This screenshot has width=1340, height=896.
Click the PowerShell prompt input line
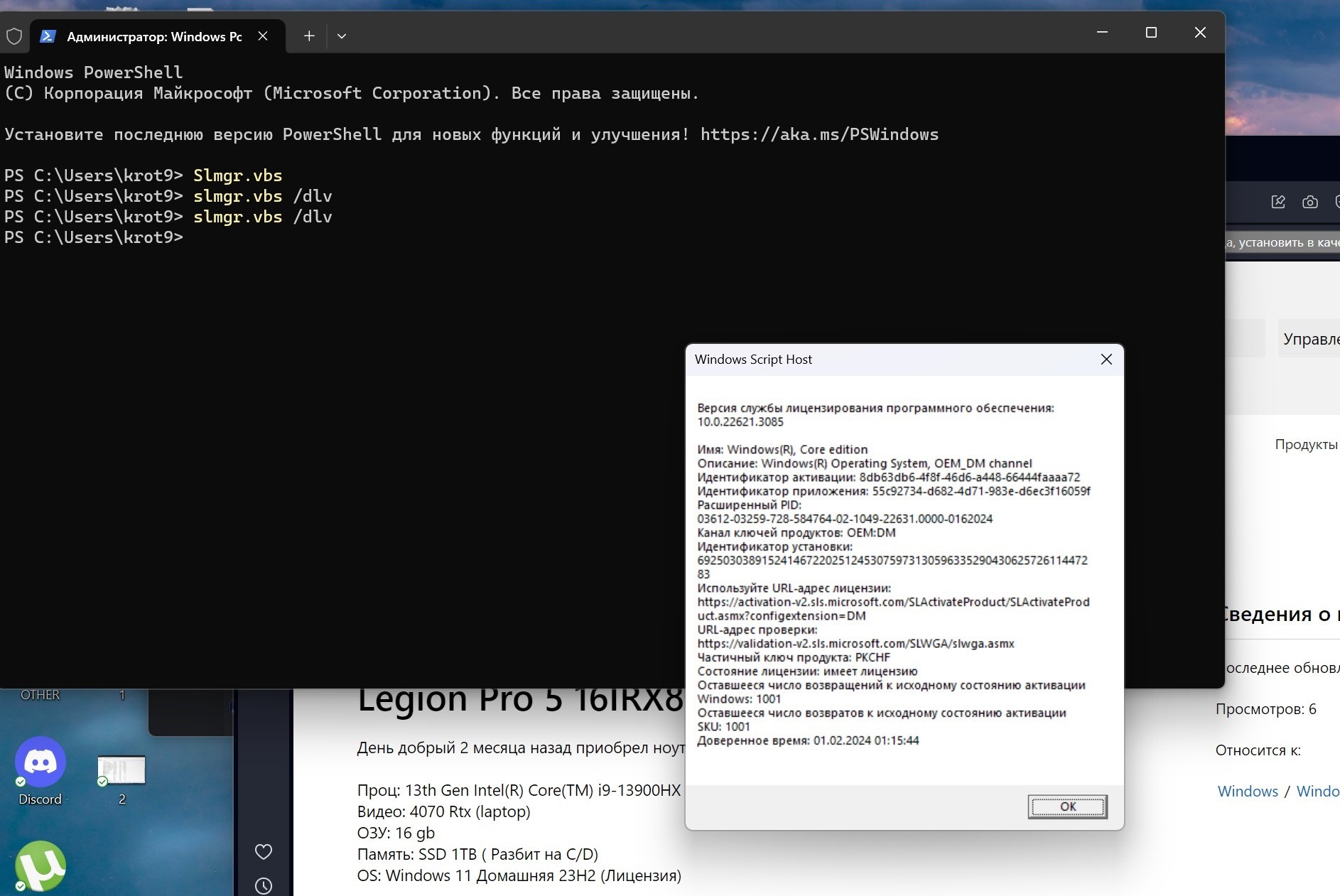94,237
